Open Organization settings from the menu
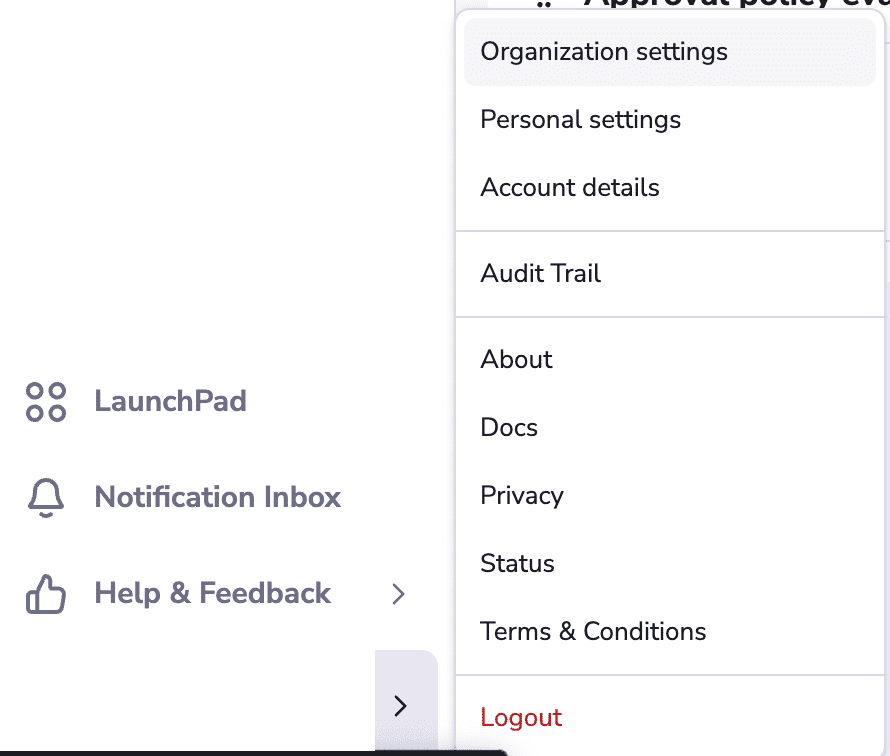The width and height of the screenshot is (890, 756). click(670, 52)
